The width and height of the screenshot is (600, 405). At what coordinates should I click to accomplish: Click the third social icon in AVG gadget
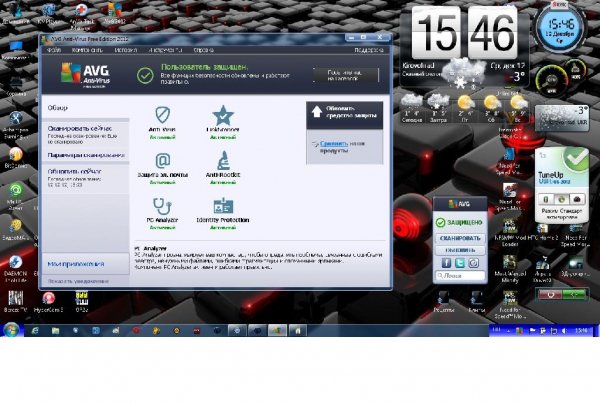473,263
